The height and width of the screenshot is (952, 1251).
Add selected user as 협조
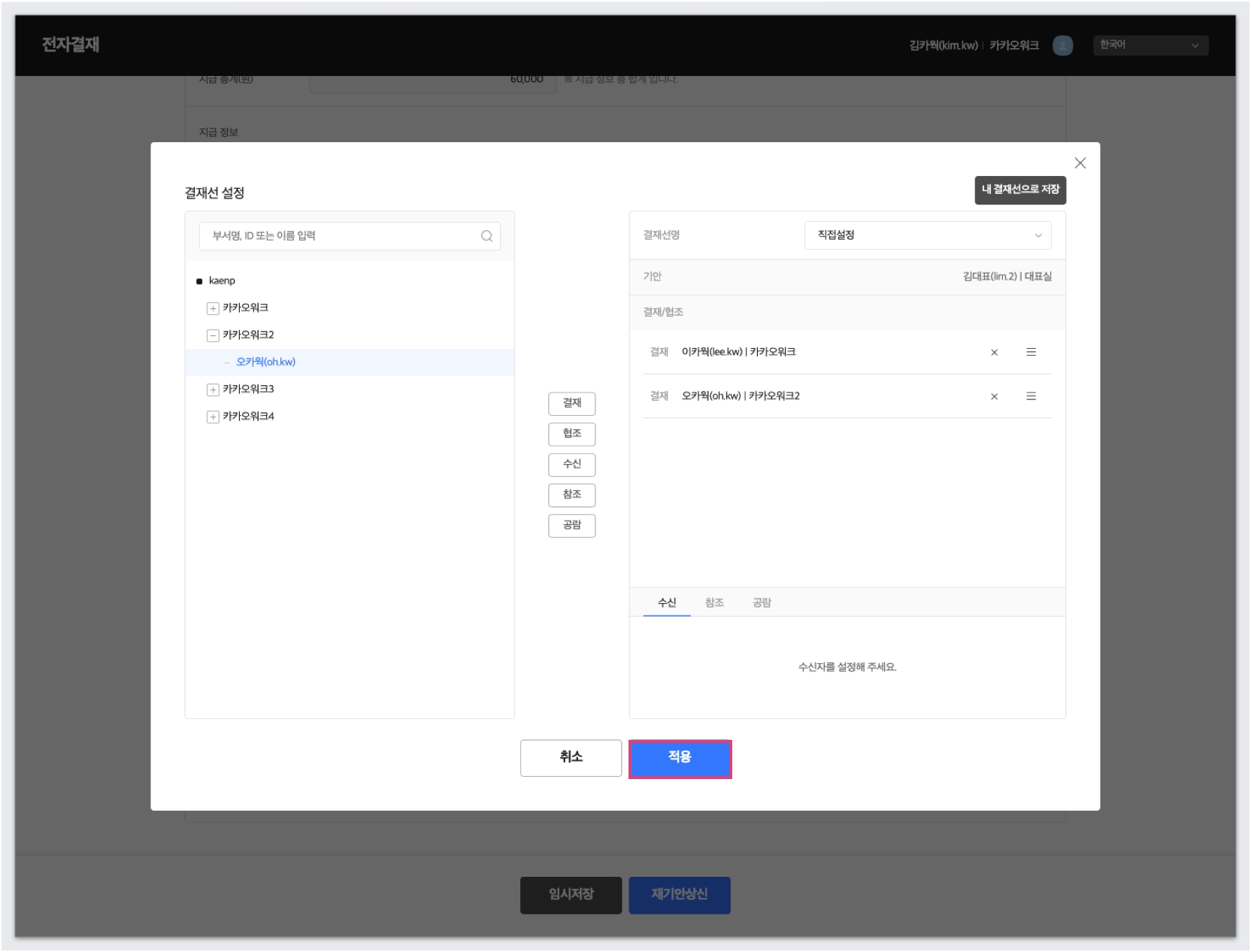[x=571, y=434]
